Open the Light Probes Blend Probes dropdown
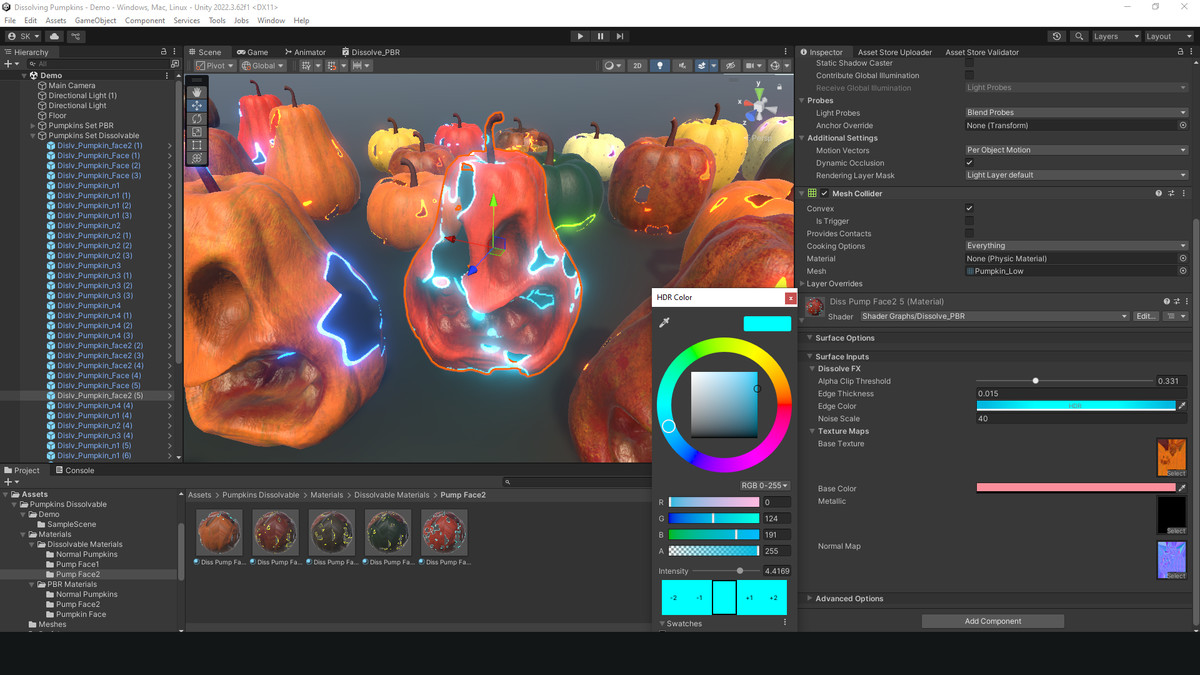Screen dimensions: 1200x675 pyautogui.click(x=1076, y=112)
